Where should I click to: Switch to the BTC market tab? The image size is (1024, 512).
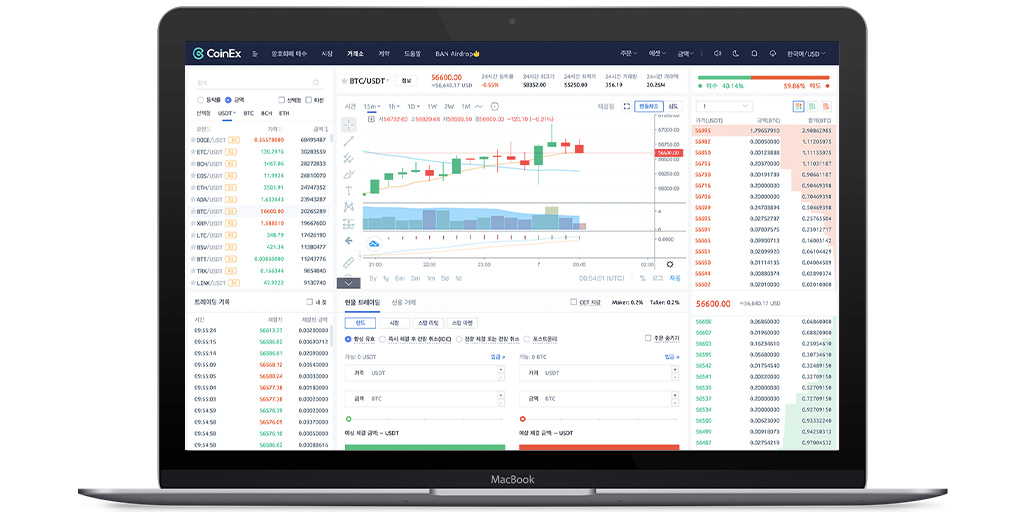click(x=249, y=113)
